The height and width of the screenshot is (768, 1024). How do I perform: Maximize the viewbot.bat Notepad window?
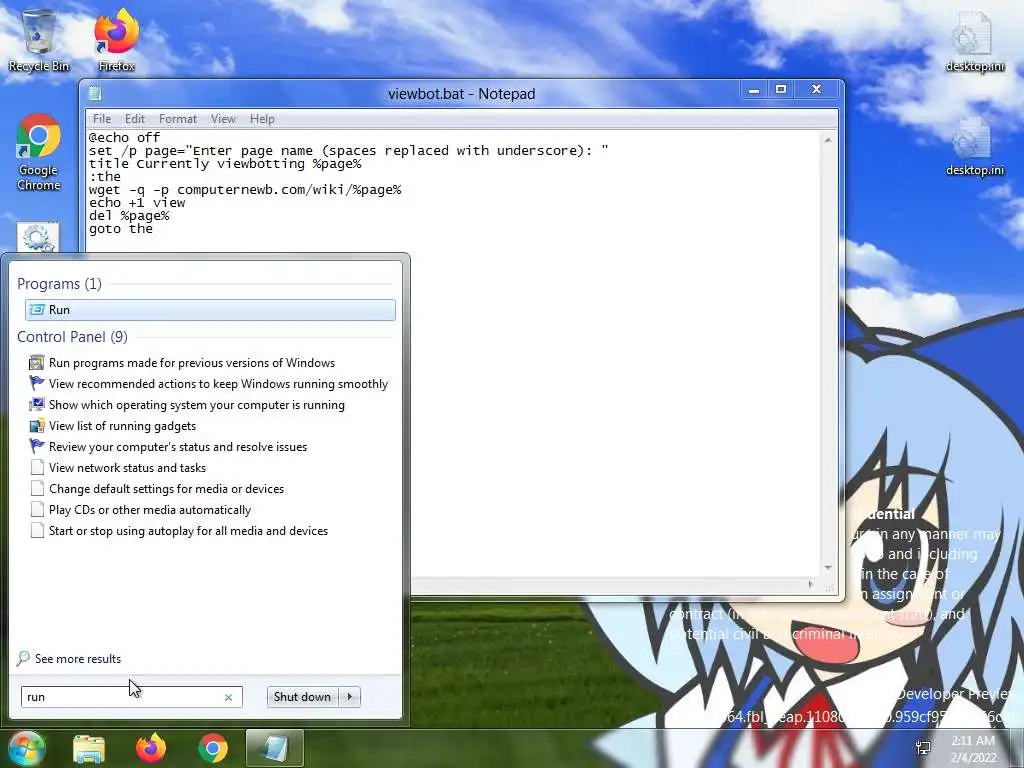click(781, 89)
